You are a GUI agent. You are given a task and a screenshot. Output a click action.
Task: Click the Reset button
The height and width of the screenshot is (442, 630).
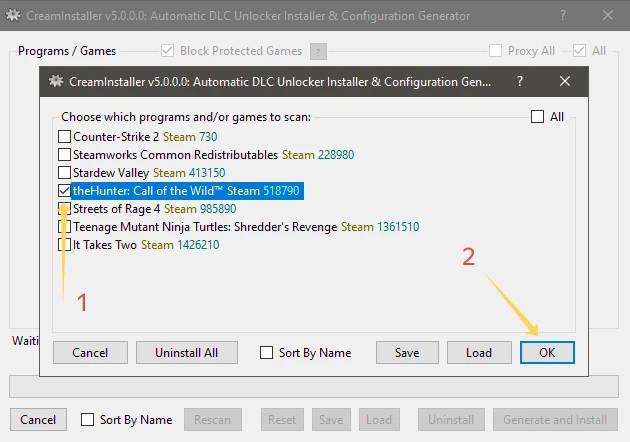(x=282, y=419)
